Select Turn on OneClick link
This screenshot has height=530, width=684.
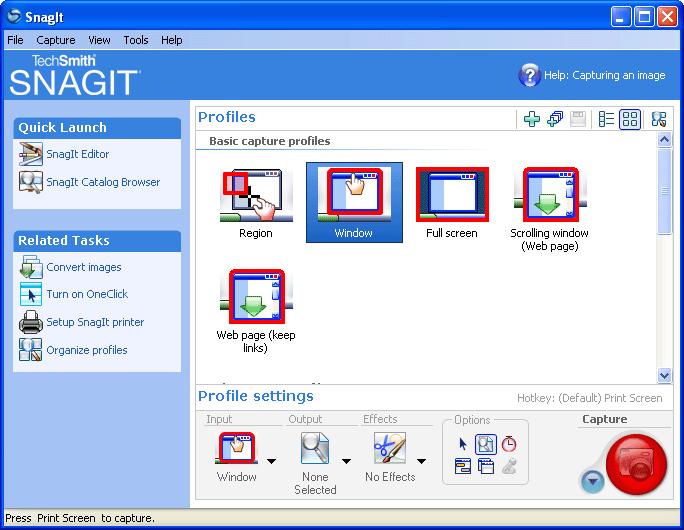point(87,294)
